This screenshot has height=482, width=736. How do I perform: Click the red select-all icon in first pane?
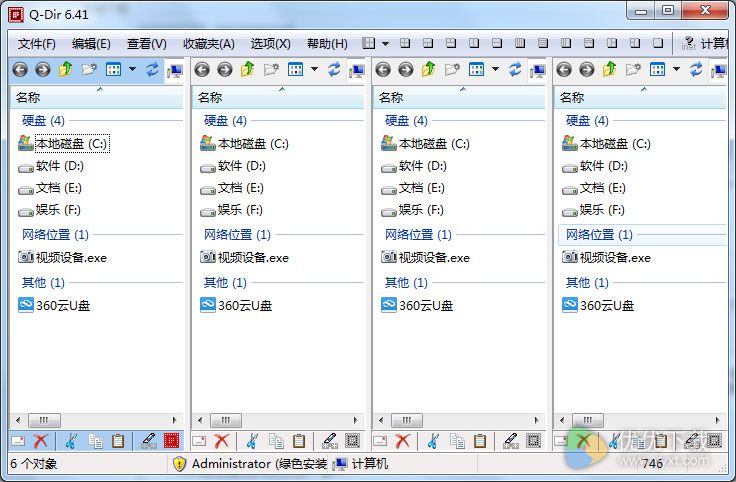[x=171, y=440]
